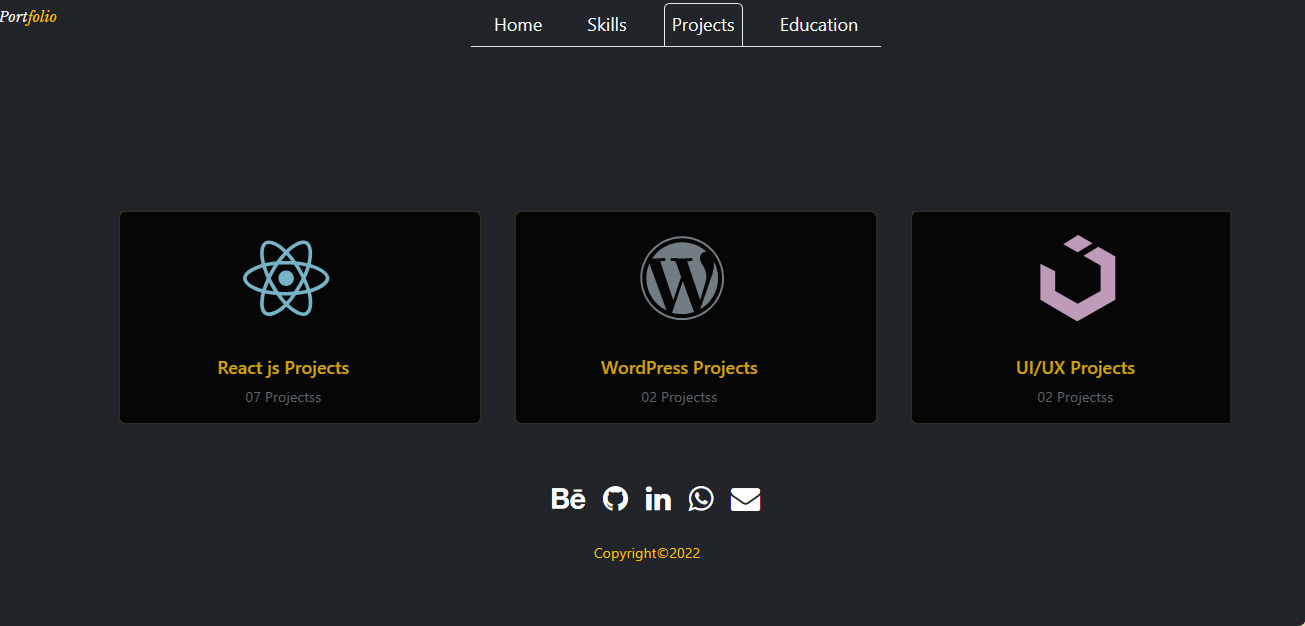Click the Copyright©2022 text
This screenshot has height=626, width=1305.
point(647,553)
